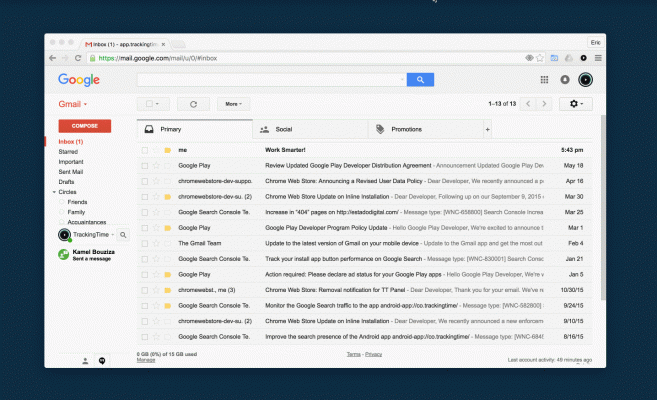Open the More actions dropdown
The image size is (657, 400).
pos(233,104)
